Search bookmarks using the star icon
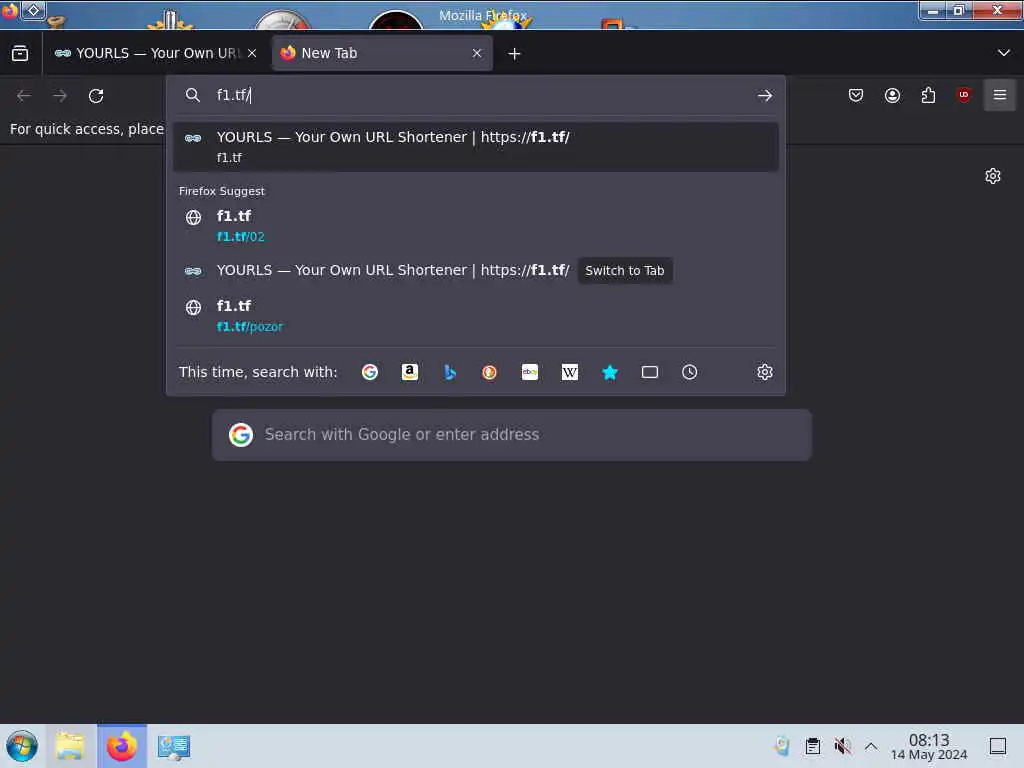 coord(610,372)
